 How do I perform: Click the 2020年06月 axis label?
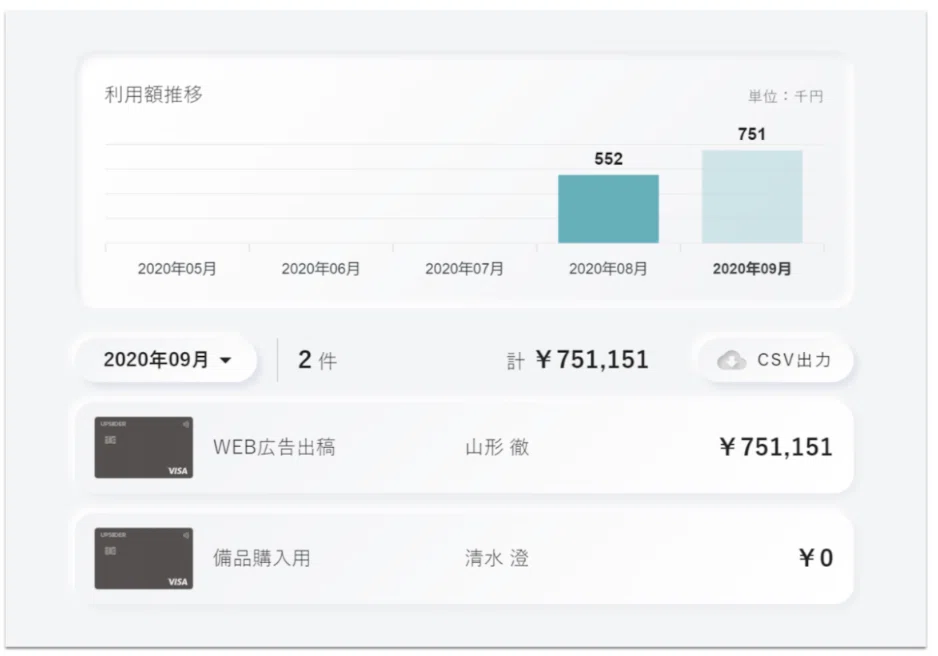click(321, 269)
